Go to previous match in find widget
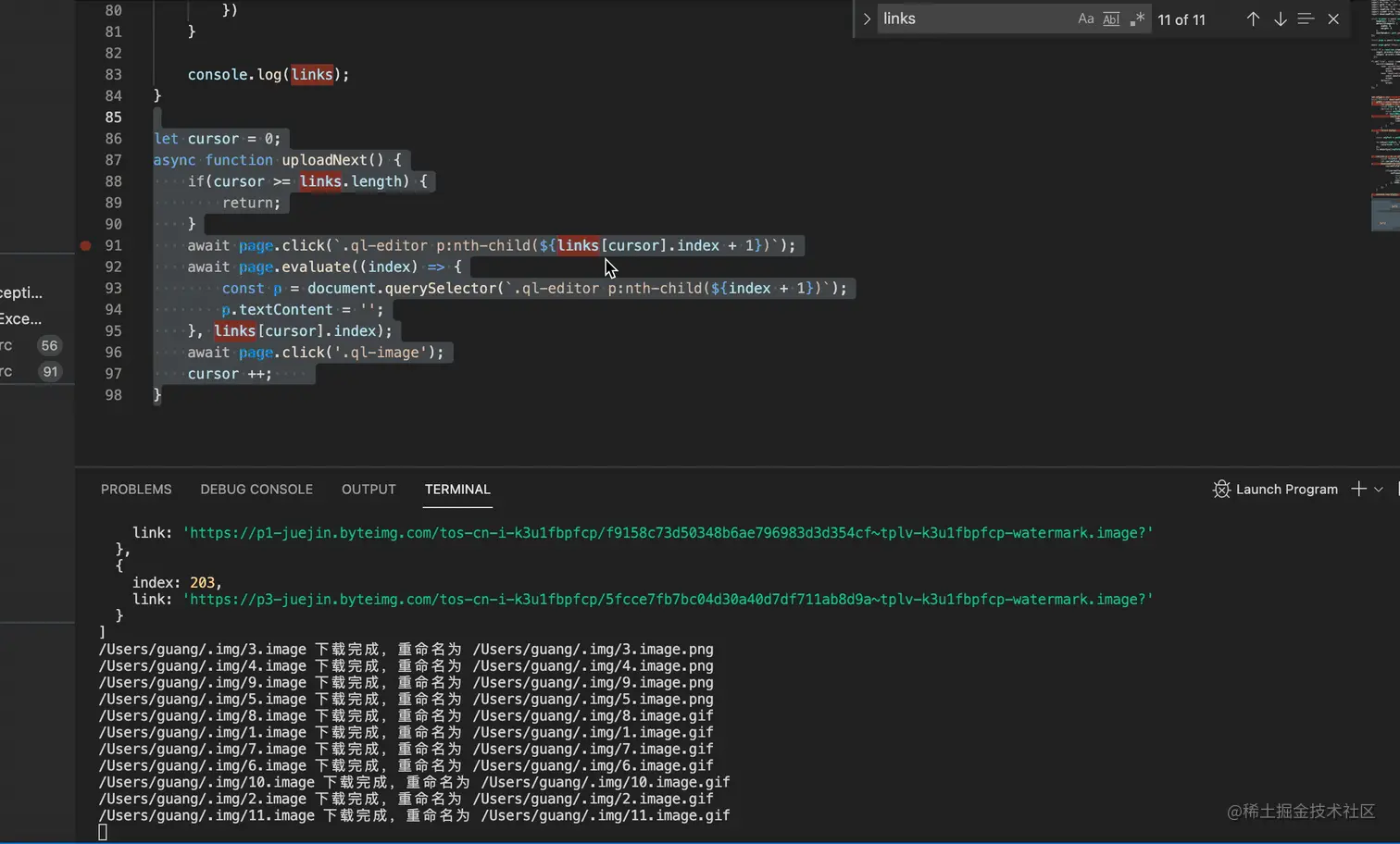The height and width of the screenshot is (844, 1400). (x=1253, y=19)
